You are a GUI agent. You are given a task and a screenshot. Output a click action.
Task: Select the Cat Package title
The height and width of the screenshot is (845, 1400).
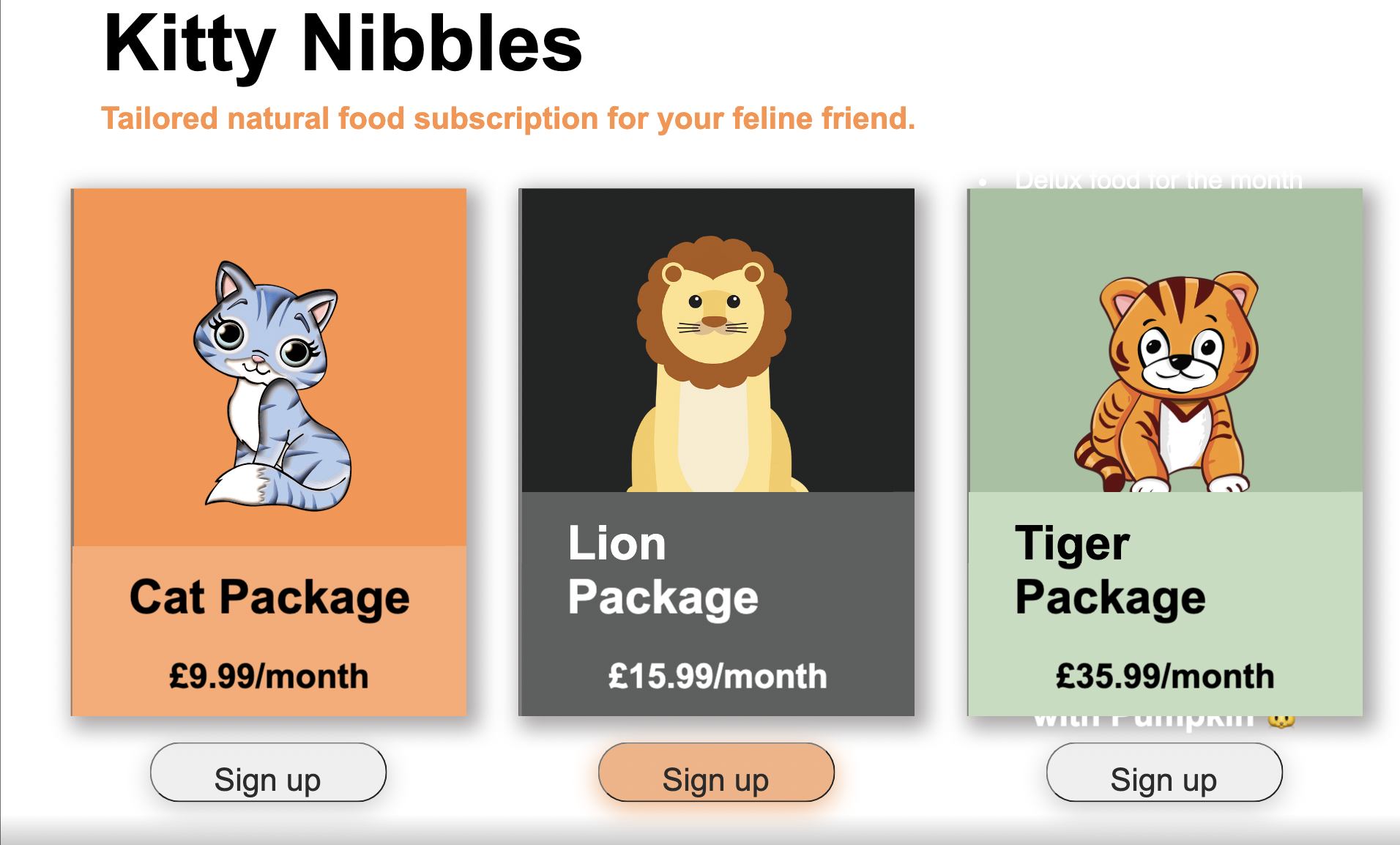pos(269,598)
